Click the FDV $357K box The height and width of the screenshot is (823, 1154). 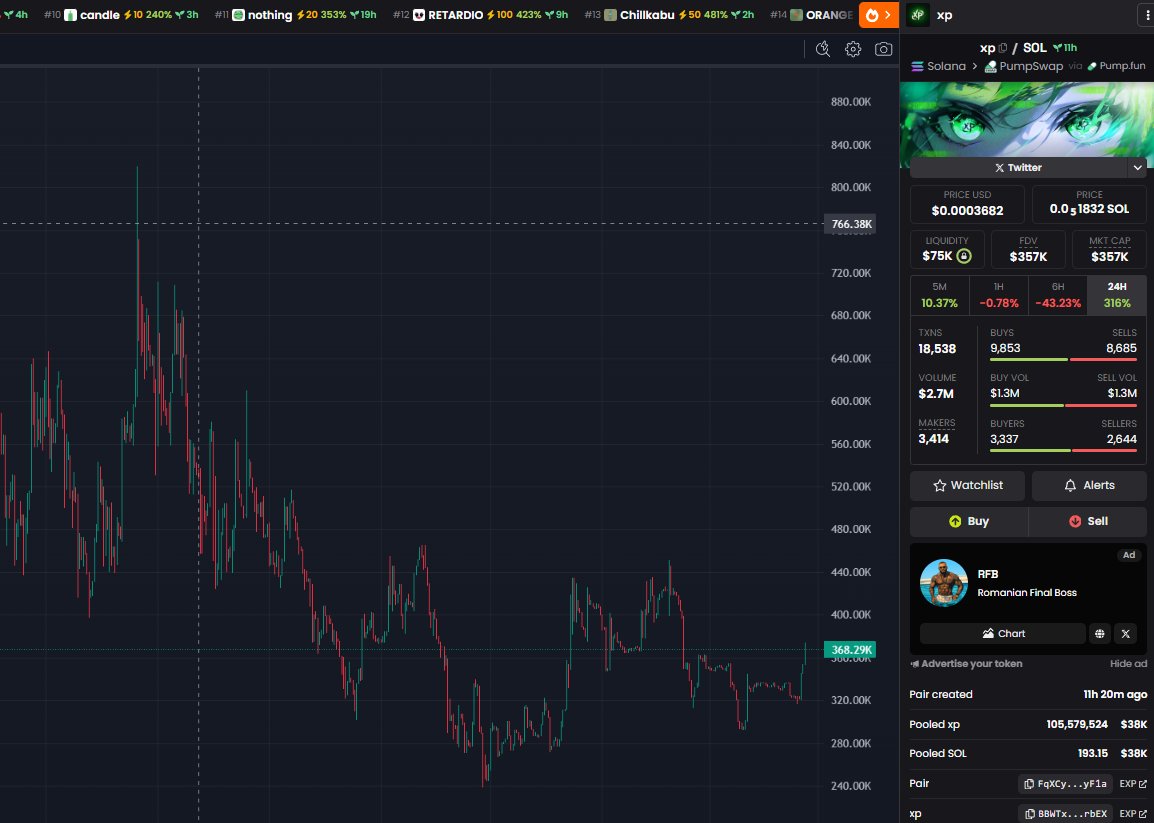1028,250
